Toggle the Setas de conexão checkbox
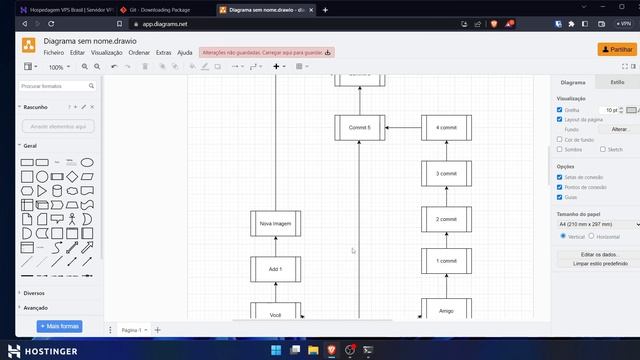The width and height of the screenshot is (640, 360). click(x=560, y=177)
